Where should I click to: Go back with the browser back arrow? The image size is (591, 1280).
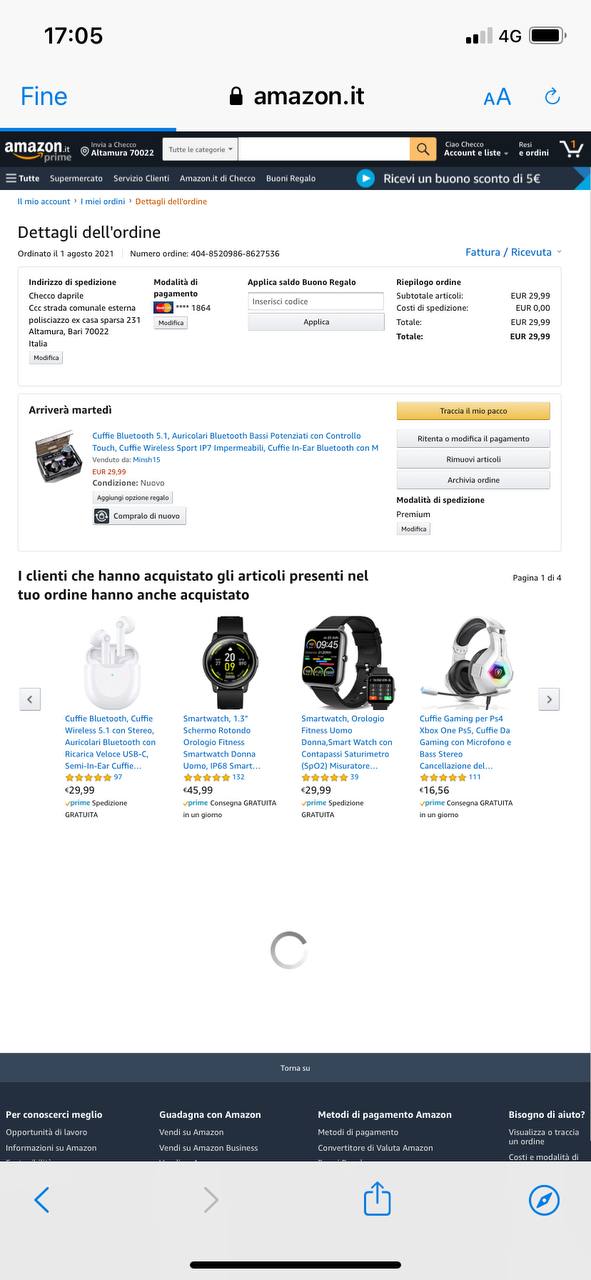pyautogui.click(x=42, y=1200)
